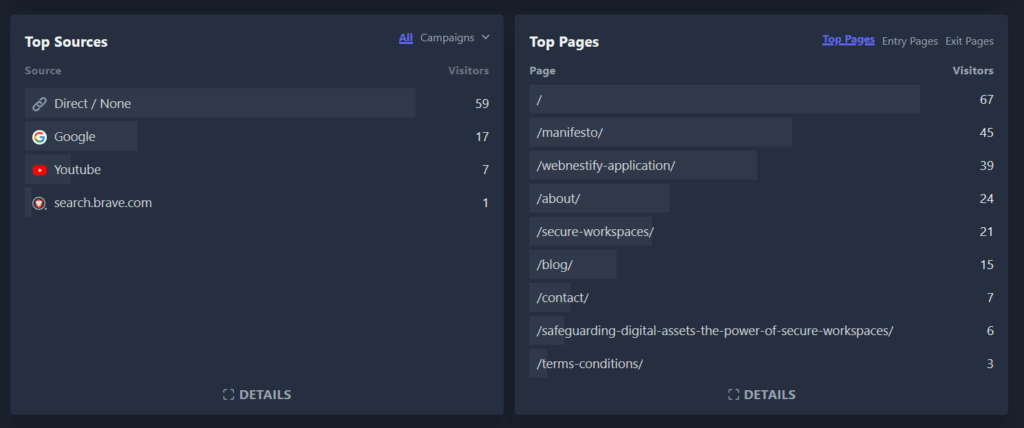Screen dimensions: 1024x428
Task: Switch to the Entry Pages tab
Action: pyautogui.click(x=909, y=41)
